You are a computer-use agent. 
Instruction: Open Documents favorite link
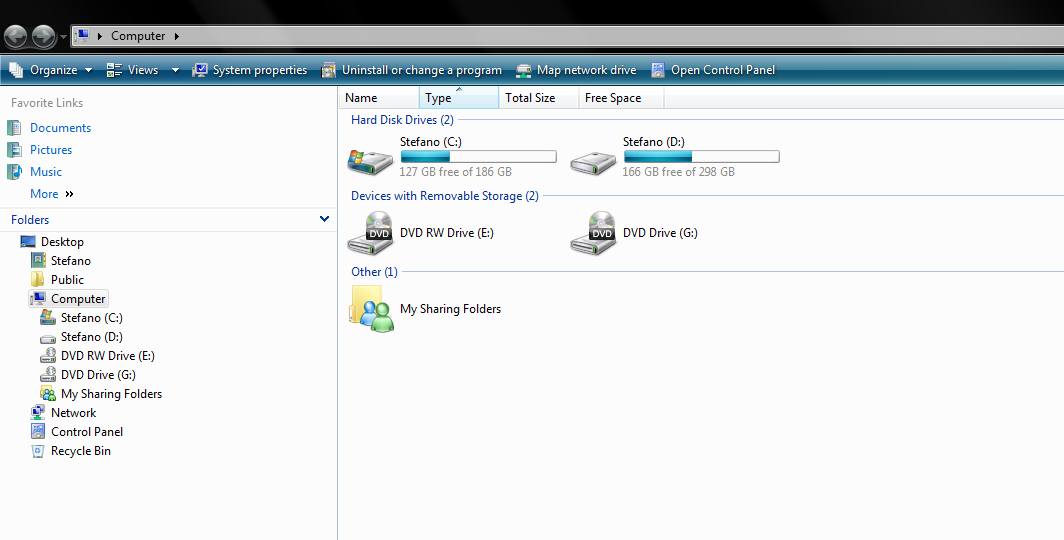click(60, 128)
